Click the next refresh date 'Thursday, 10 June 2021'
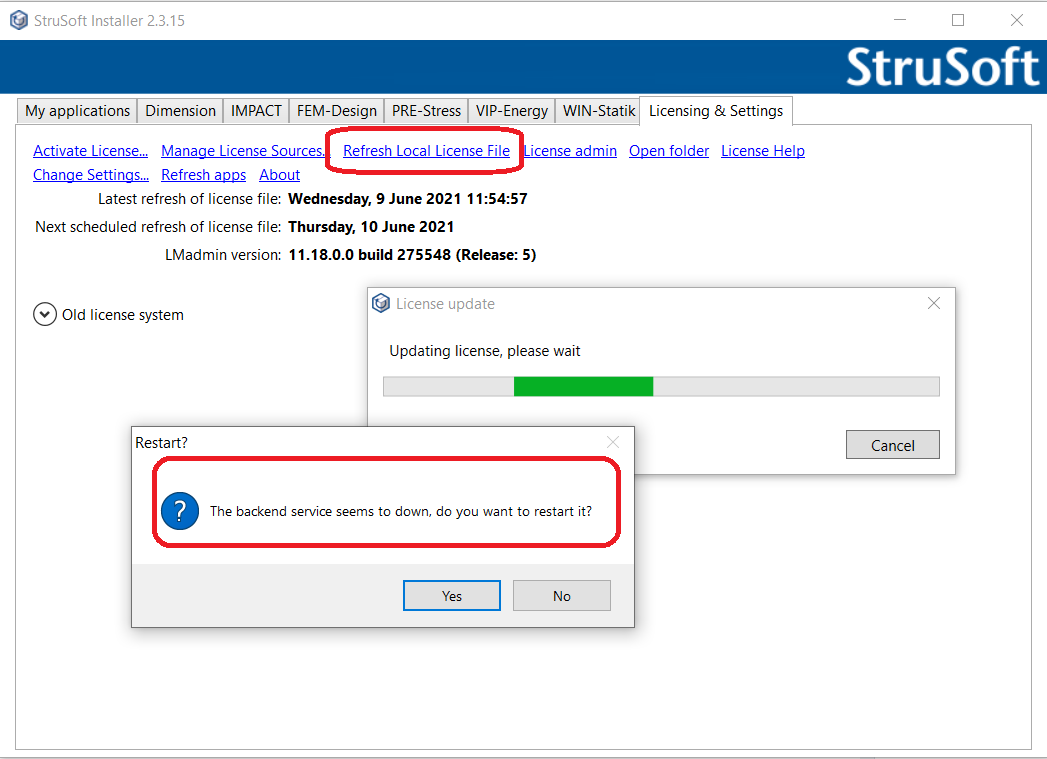The image size is (1047, 759). pyautogui.click(x=371, y=227)
